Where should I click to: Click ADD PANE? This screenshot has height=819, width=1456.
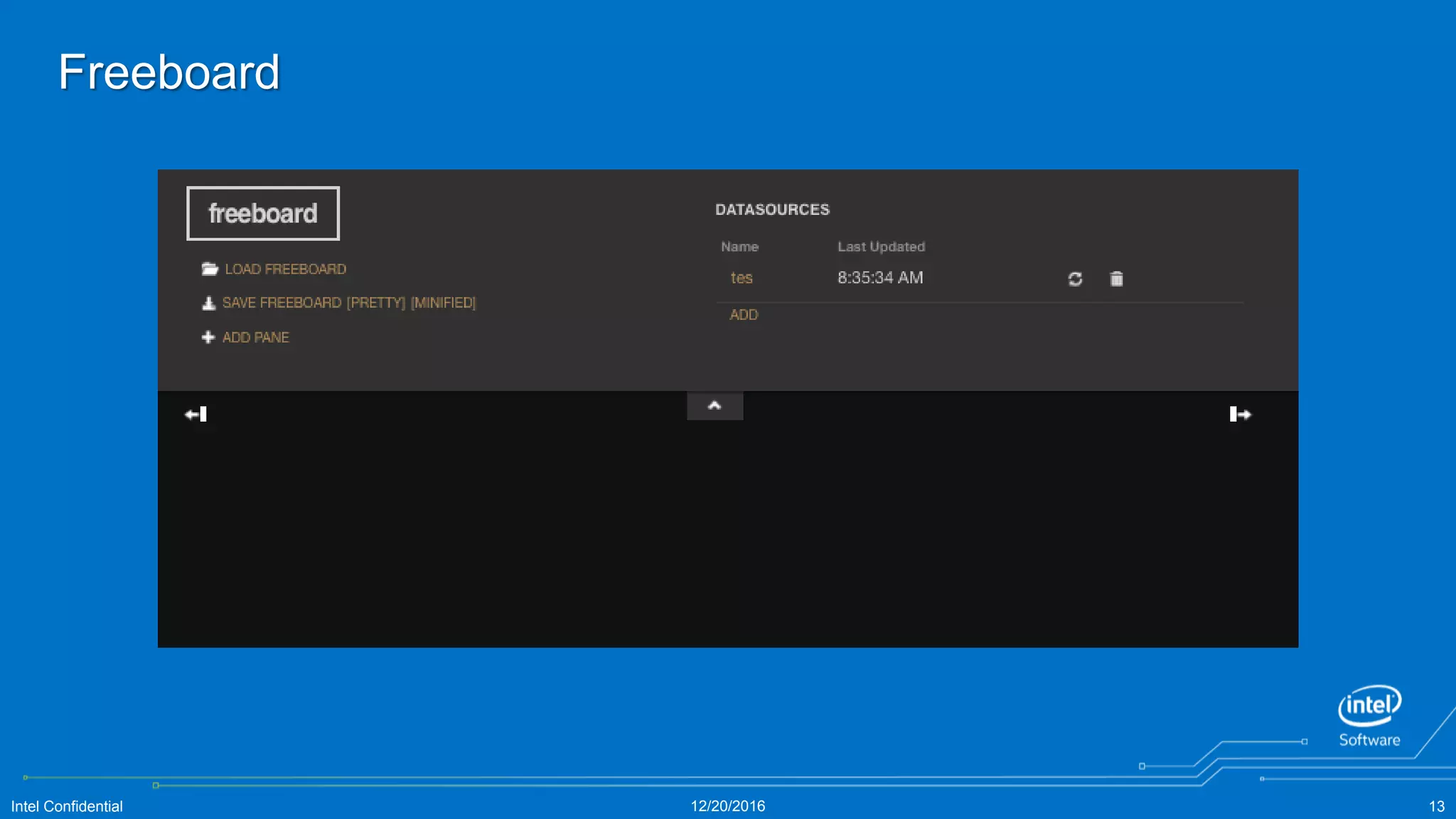pyautogui.click(x=256, y=338)
